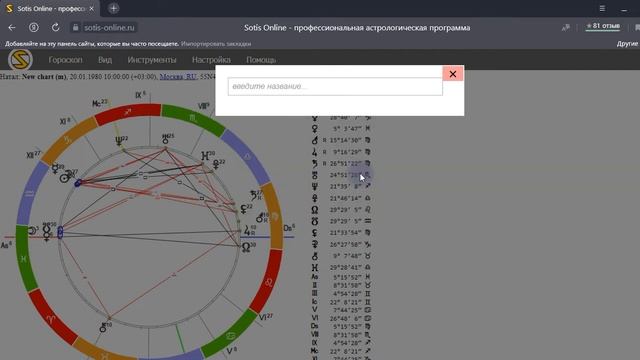Close the name input dialog
Viewport: 640px width, 360px height.
click(x=453, y=74)
